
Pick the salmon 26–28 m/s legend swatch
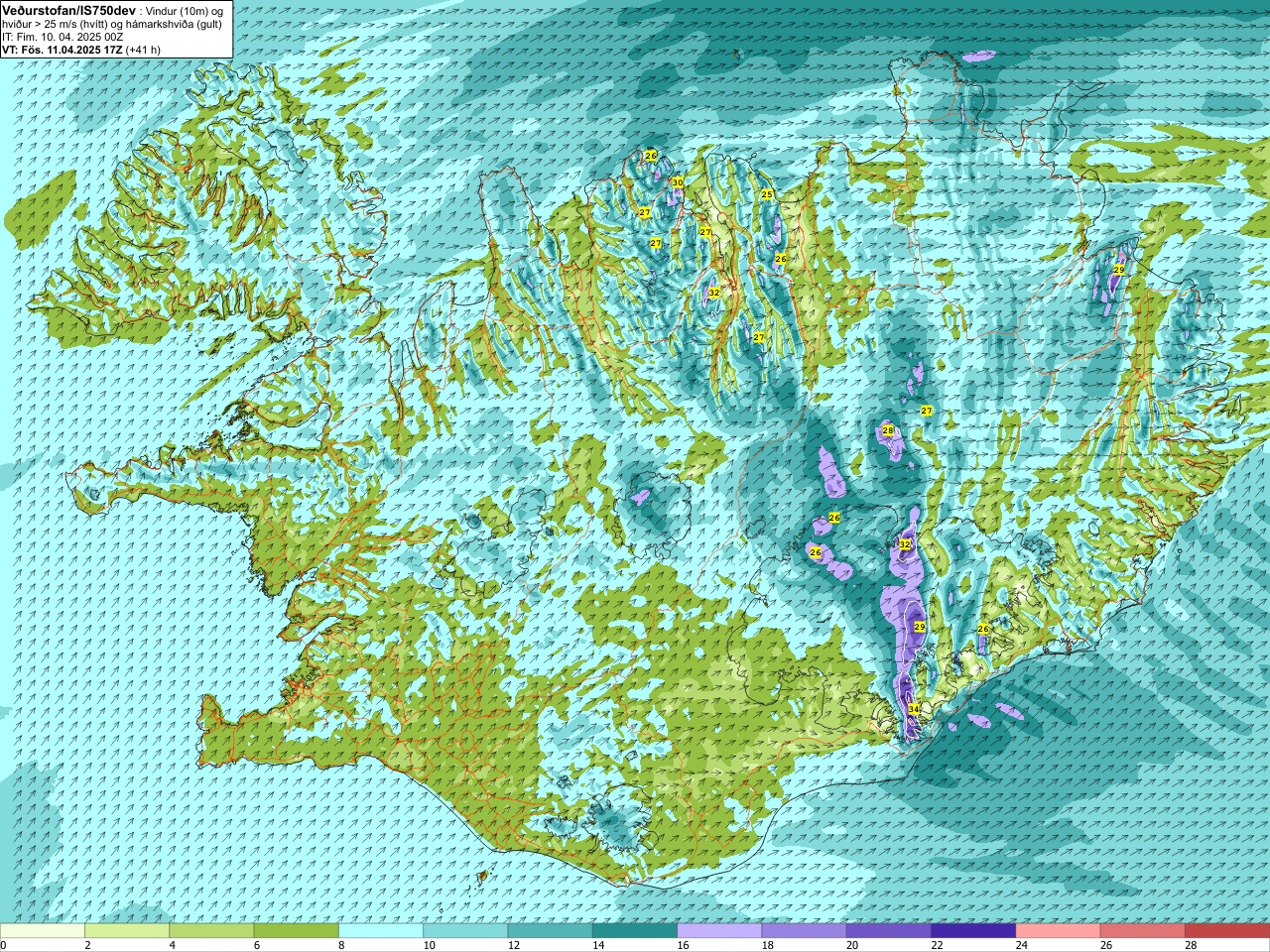point(1143,931)
